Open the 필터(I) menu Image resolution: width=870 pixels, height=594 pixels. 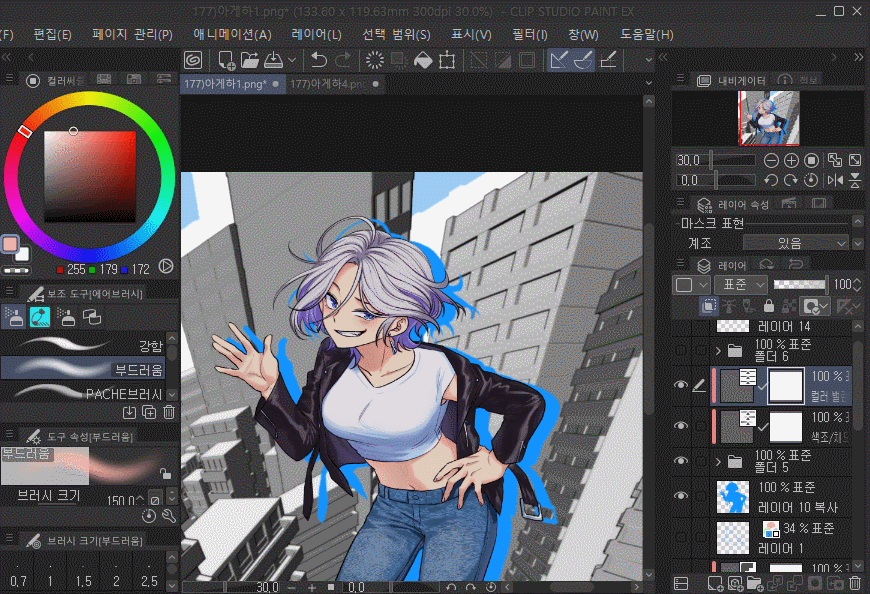[x=529, y=34]
